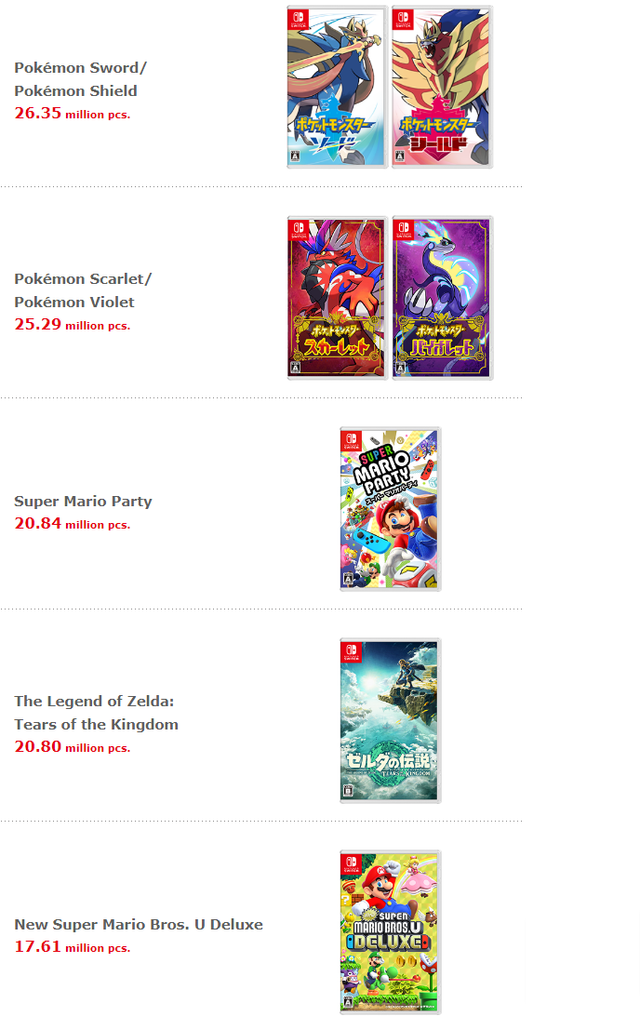Select the Tears of the Kingdom cover
Screen dimensions: 640x1019
point(390,720)
